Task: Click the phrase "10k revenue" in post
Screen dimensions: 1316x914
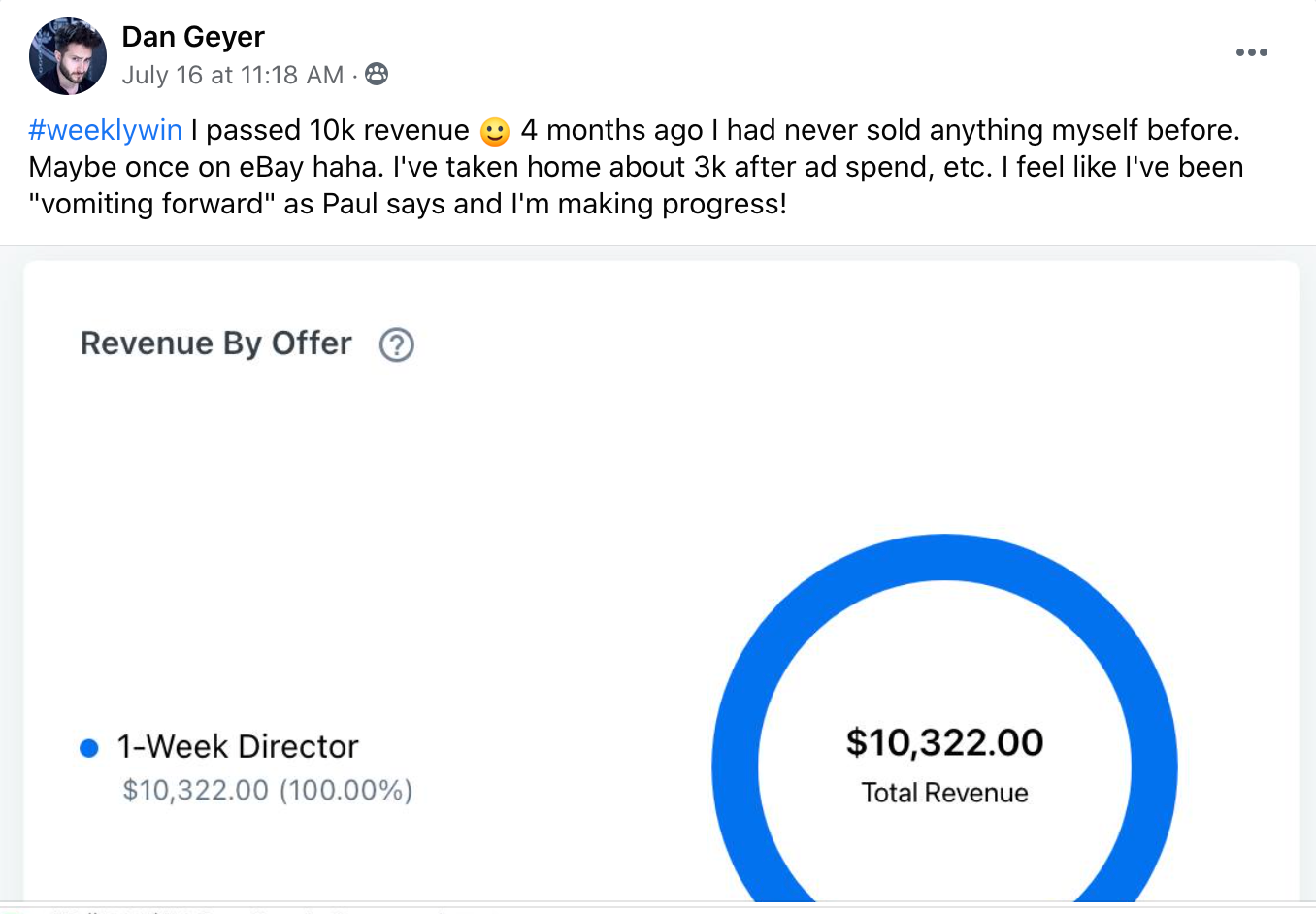Action: (389, 130)
